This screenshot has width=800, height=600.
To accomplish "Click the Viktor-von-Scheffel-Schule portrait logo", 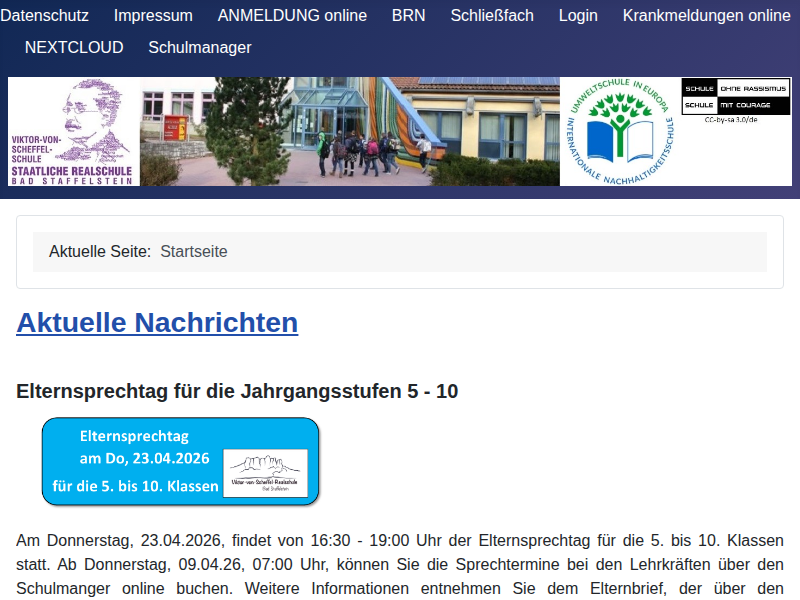I will coord(73,132).
